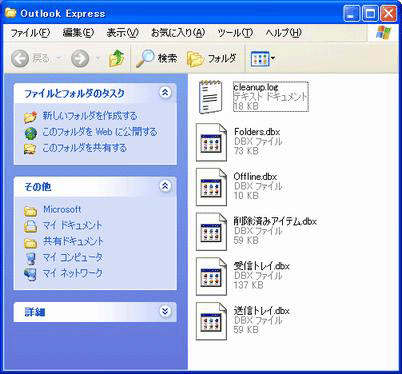
Task: Open the ツール(T) menu
Action: click(x=235, y=33)
